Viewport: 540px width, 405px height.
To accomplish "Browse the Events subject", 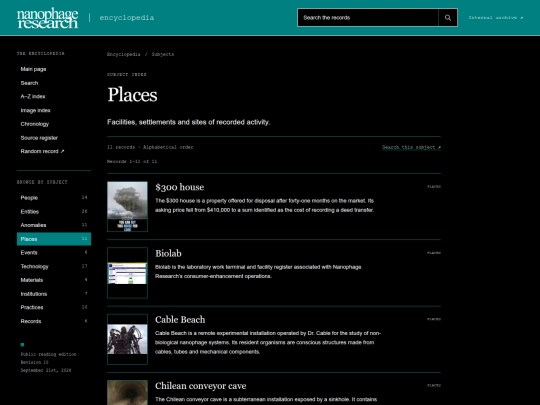I will pos(54,252).
